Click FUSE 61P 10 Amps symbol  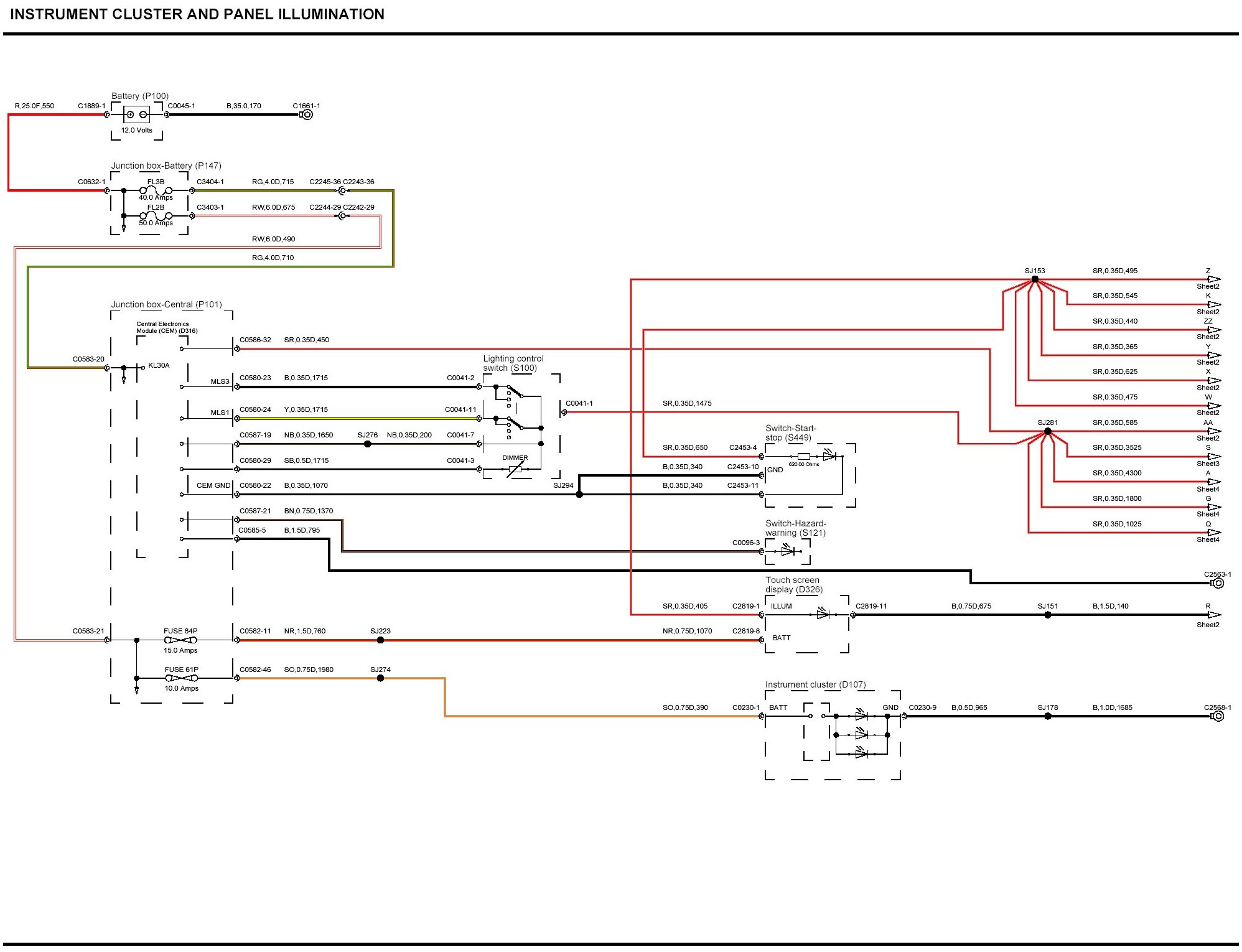[x=181, y=678]
